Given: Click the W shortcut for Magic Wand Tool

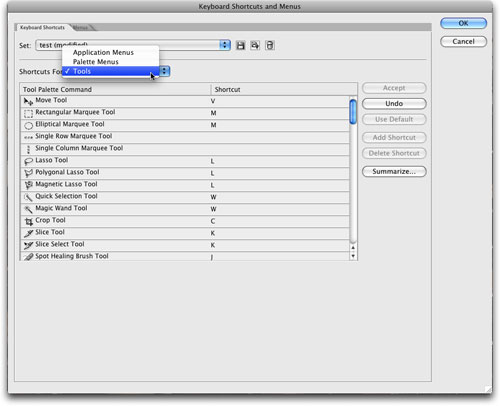Looking at the screenshot, I should 213,209.
